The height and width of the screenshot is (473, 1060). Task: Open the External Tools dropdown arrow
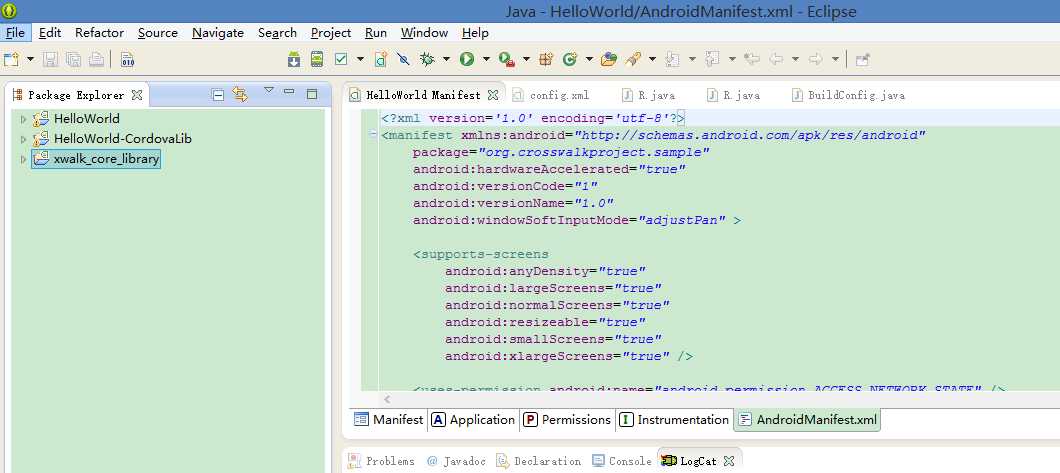526,59
